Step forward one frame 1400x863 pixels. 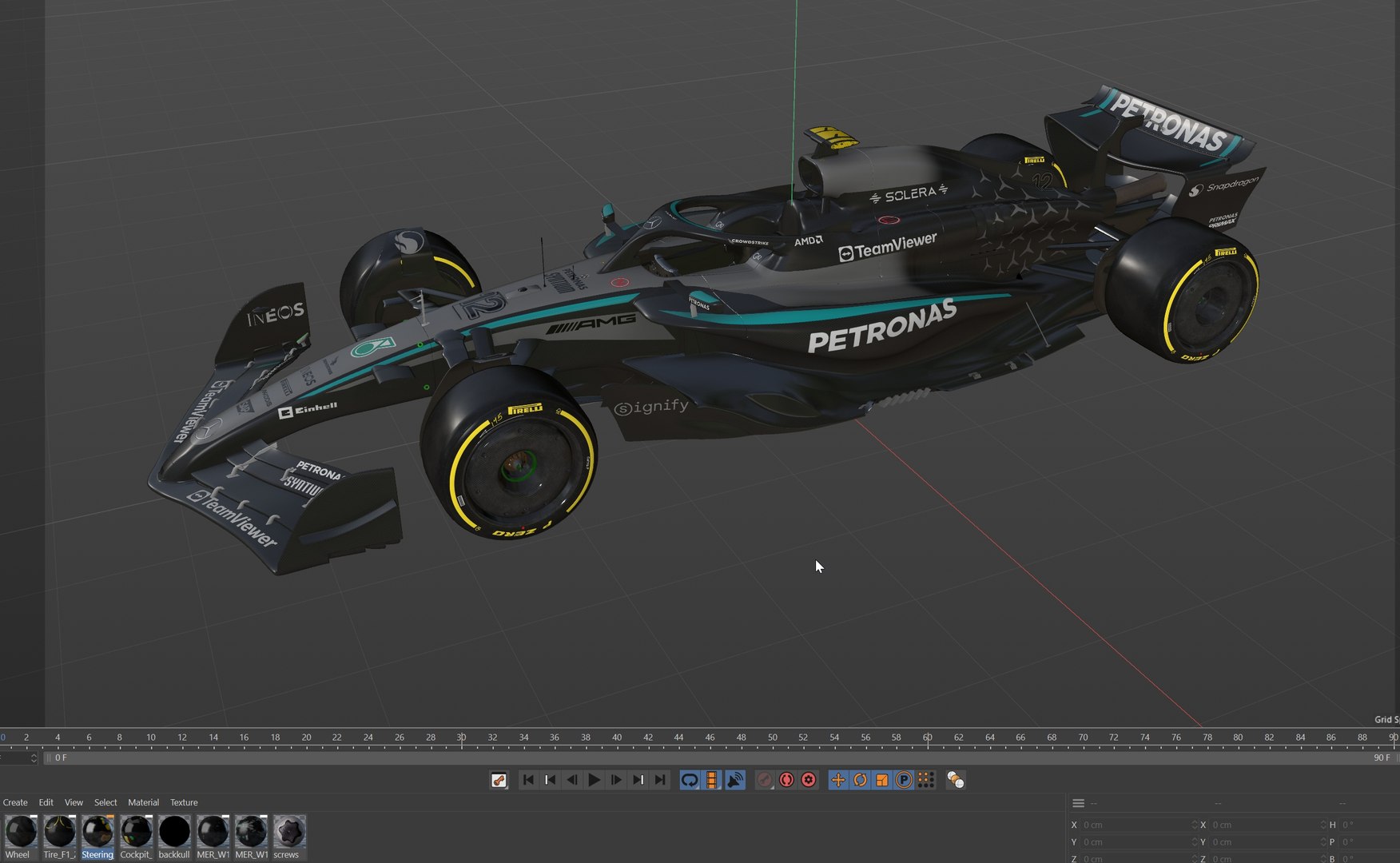pyautogui.click(x=616, y=780)
